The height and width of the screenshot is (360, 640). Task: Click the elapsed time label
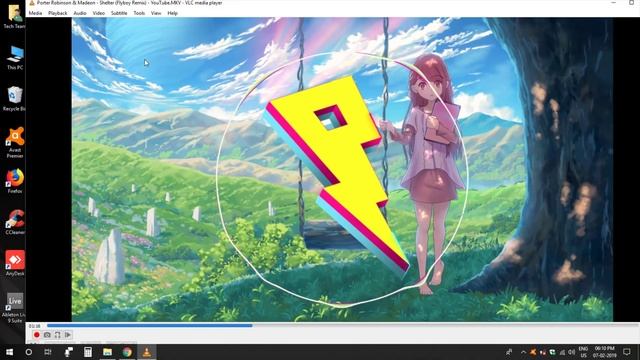point(35,326)
